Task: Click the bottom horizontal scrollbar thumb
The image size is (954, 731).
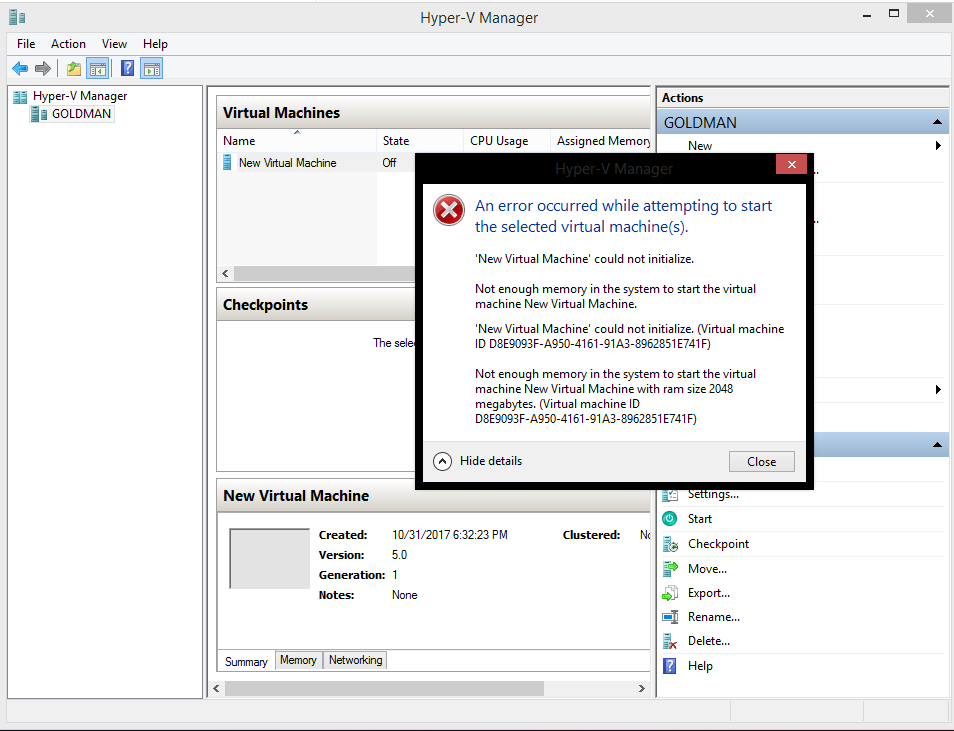Action: tap(384, 688)
